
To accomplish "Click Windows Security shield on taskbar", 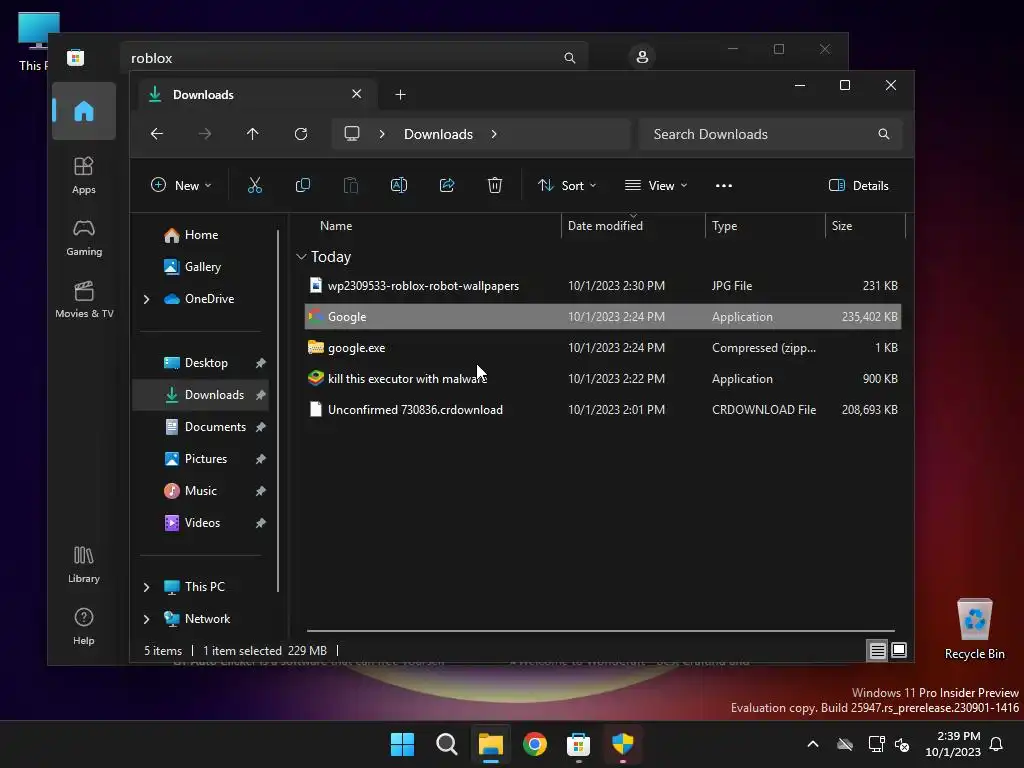I will pyautogui.click(x=622, y=744).
